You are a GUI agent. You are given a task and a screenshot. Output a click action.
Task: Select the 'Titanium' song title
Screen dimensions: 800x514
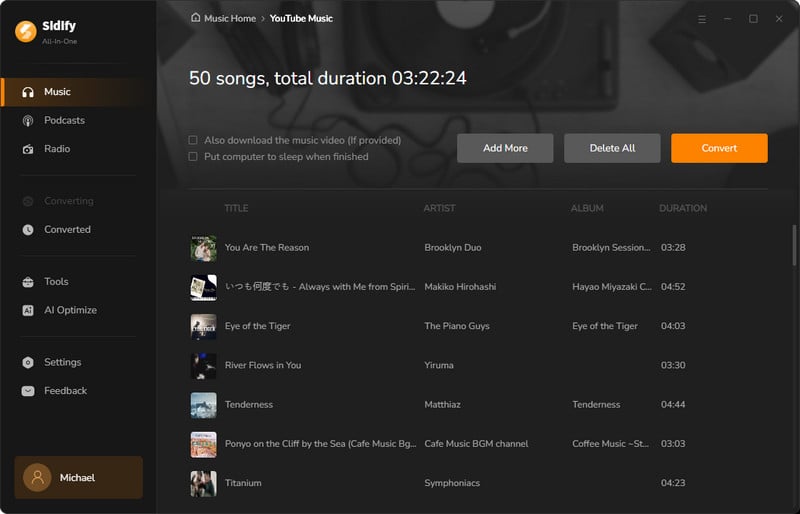243,483
